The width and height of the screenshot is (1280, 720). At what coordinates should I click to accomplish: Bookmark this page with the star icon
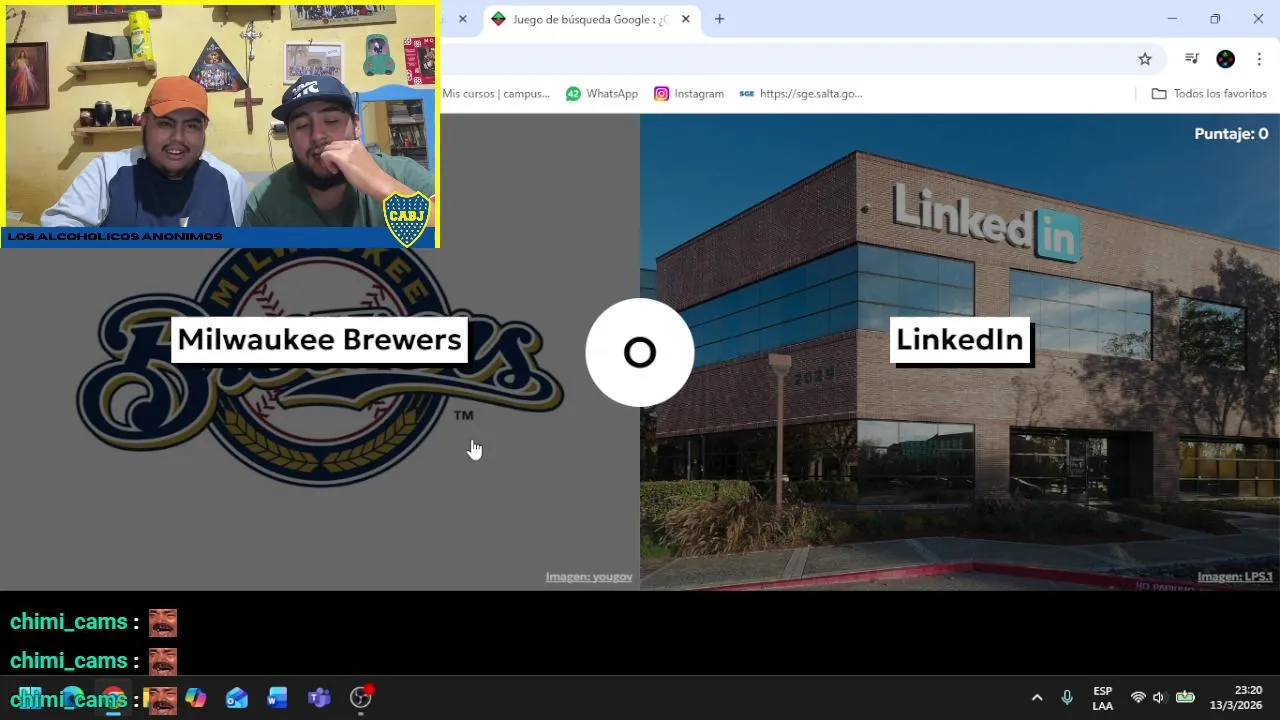[1145, 59]
